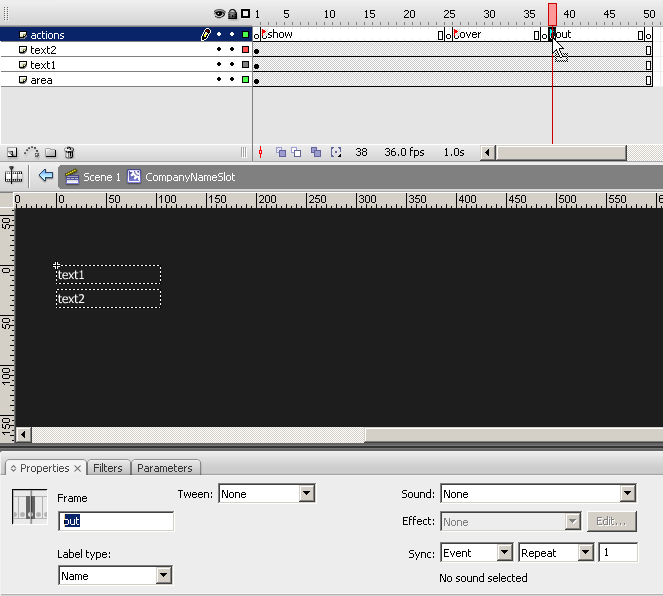Toggle outline view for all layers

245,13
